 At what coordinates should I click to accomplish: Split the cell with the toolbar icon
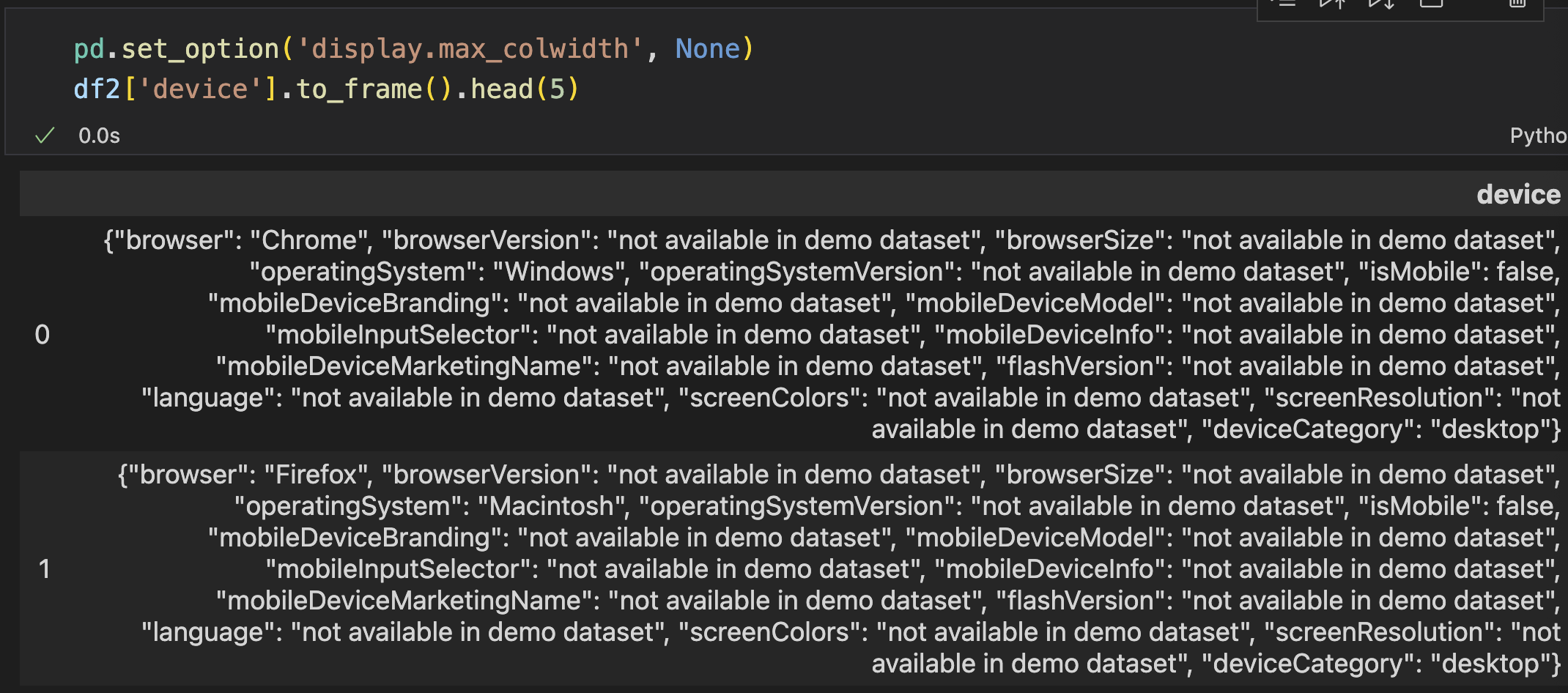point(1431,3)
